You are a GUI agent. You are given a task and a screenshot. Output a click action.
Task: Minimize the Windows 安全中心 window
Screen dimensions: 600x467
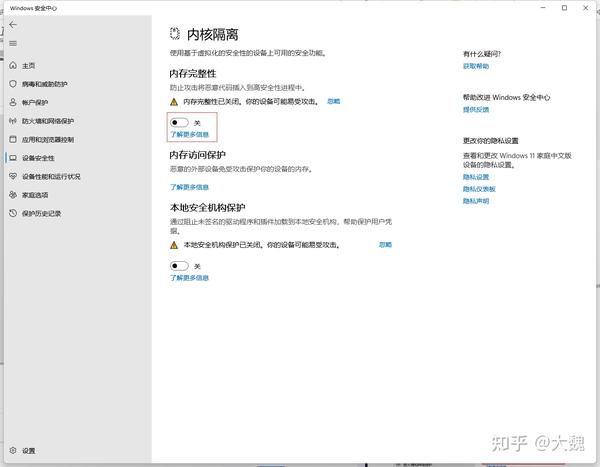pyautogui.click(x=543, y=8)
